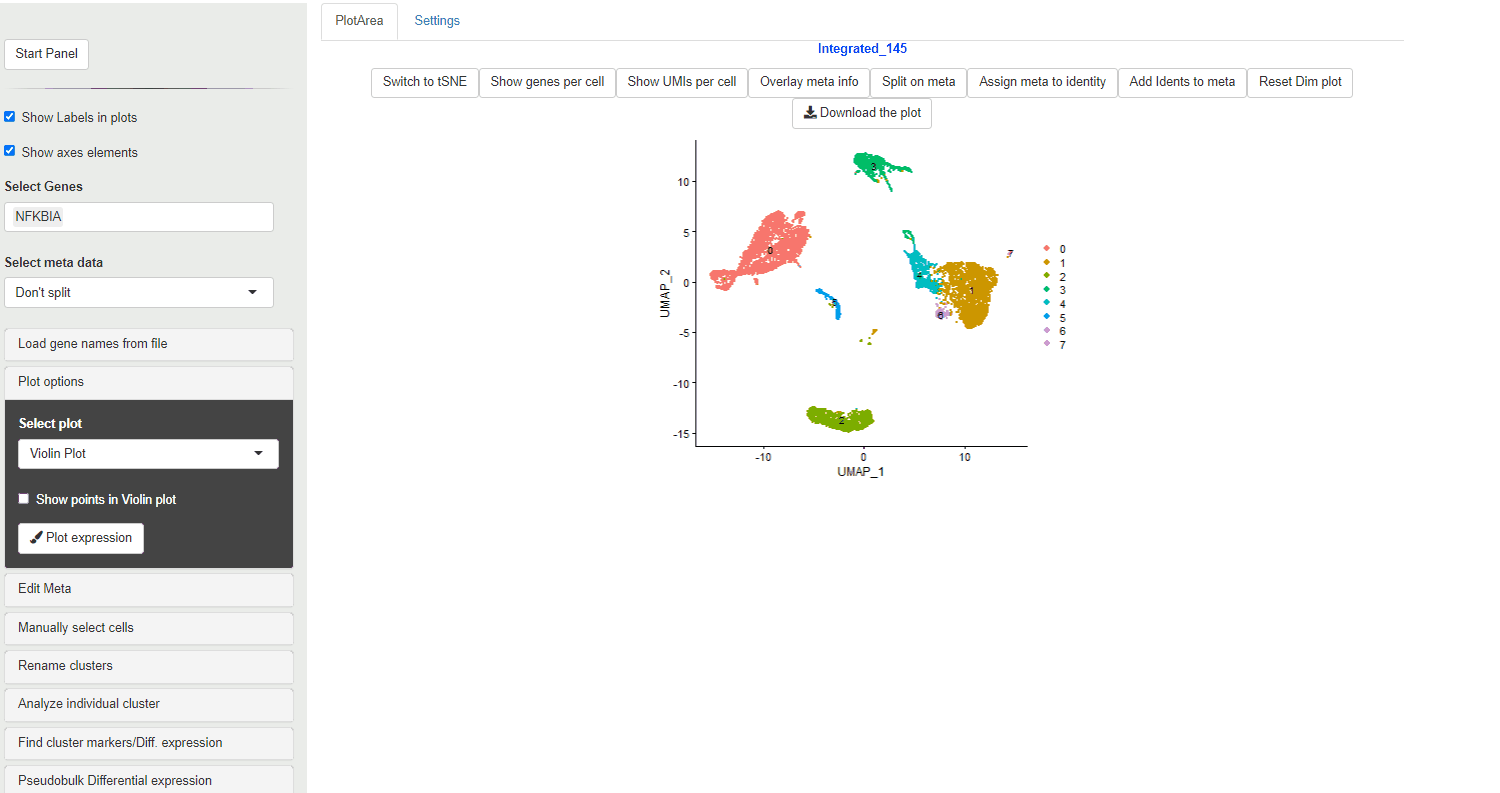Expand the Edit Meta section
This screenshot has height=793, width=1500.
149,589
